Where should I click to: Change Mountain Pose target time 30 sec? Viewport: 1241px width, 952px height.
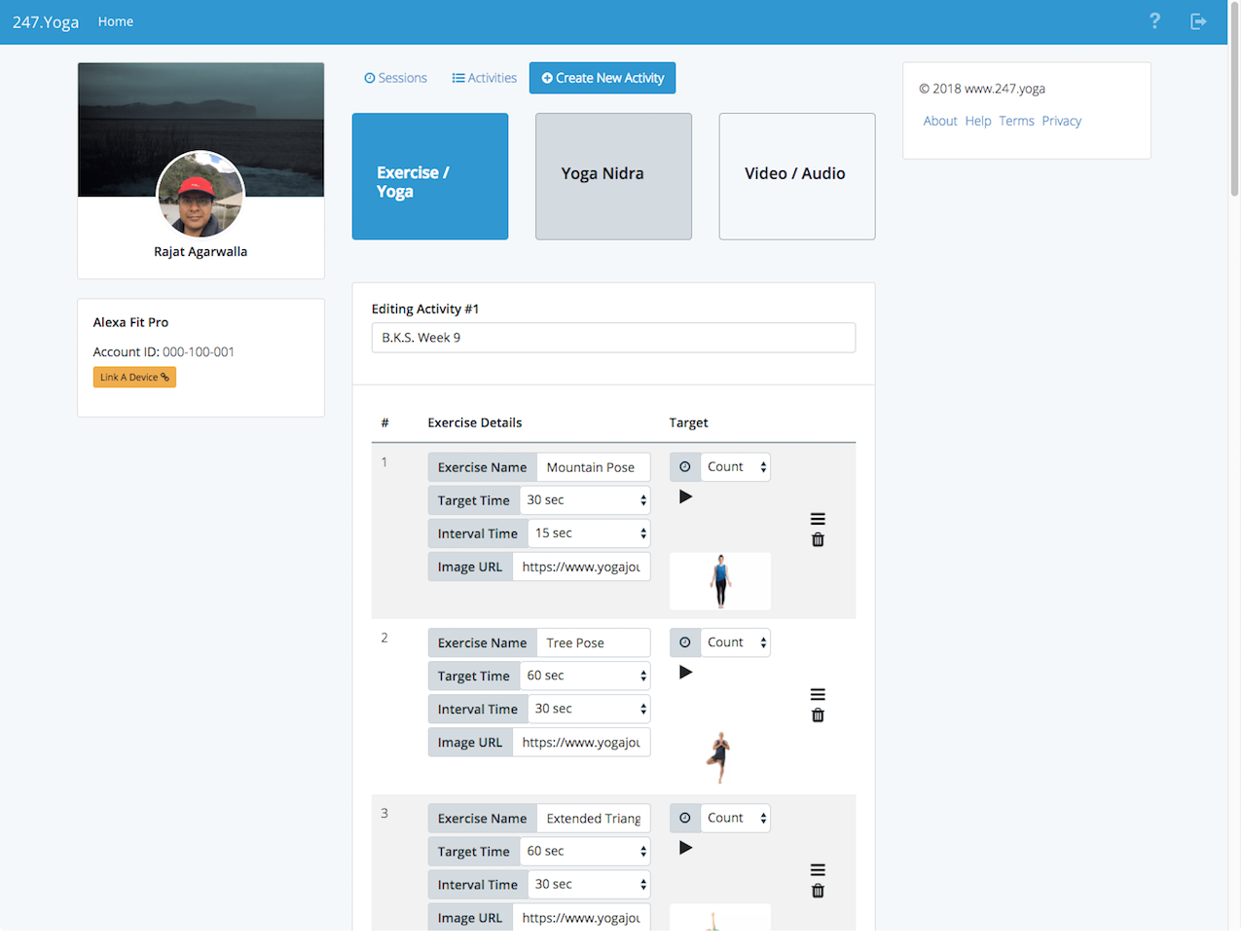coord(585,500)
